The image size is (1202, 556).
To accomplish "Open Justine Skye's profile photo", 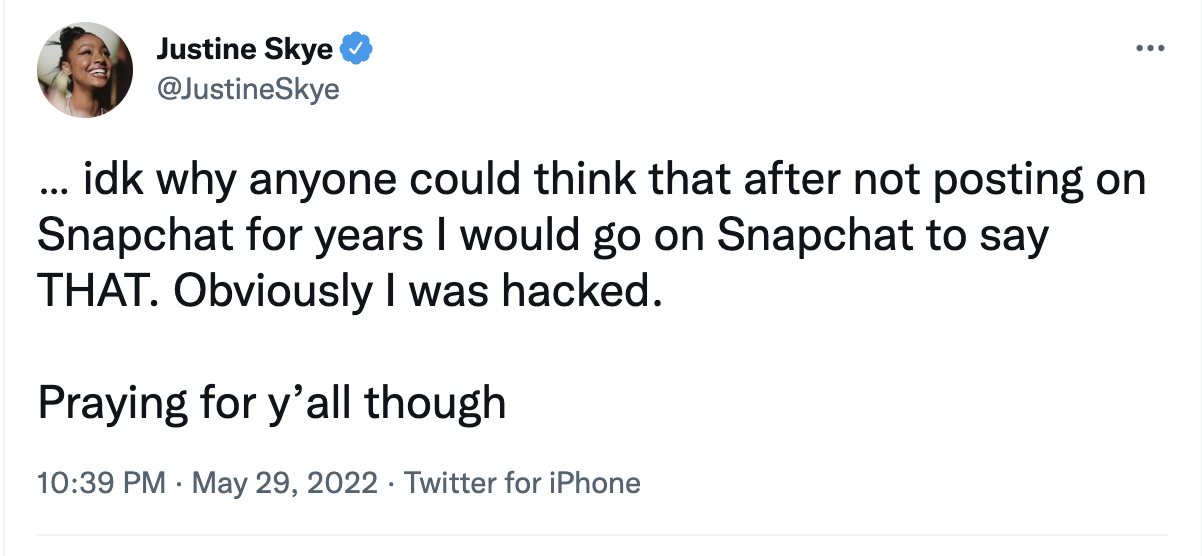I will [85, 69].
